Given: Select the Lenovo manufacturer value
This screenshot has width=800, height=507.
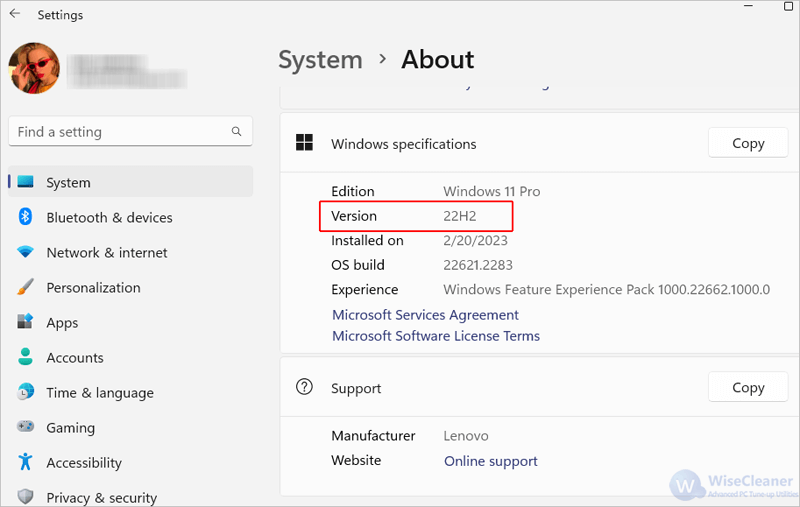Looking at the screenshot, I should coord(466,436).
